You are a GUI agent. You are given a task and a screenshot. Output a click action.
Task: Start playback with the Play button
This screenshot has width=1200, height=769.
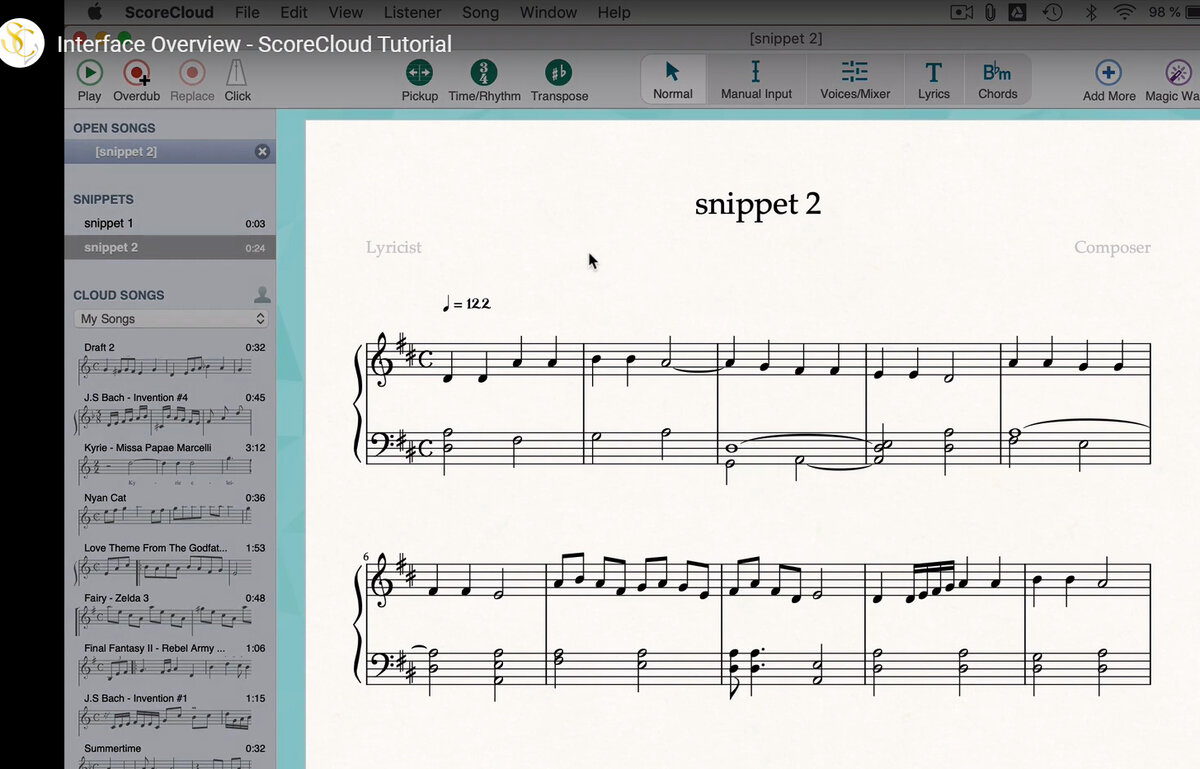(x=90, y=80)
